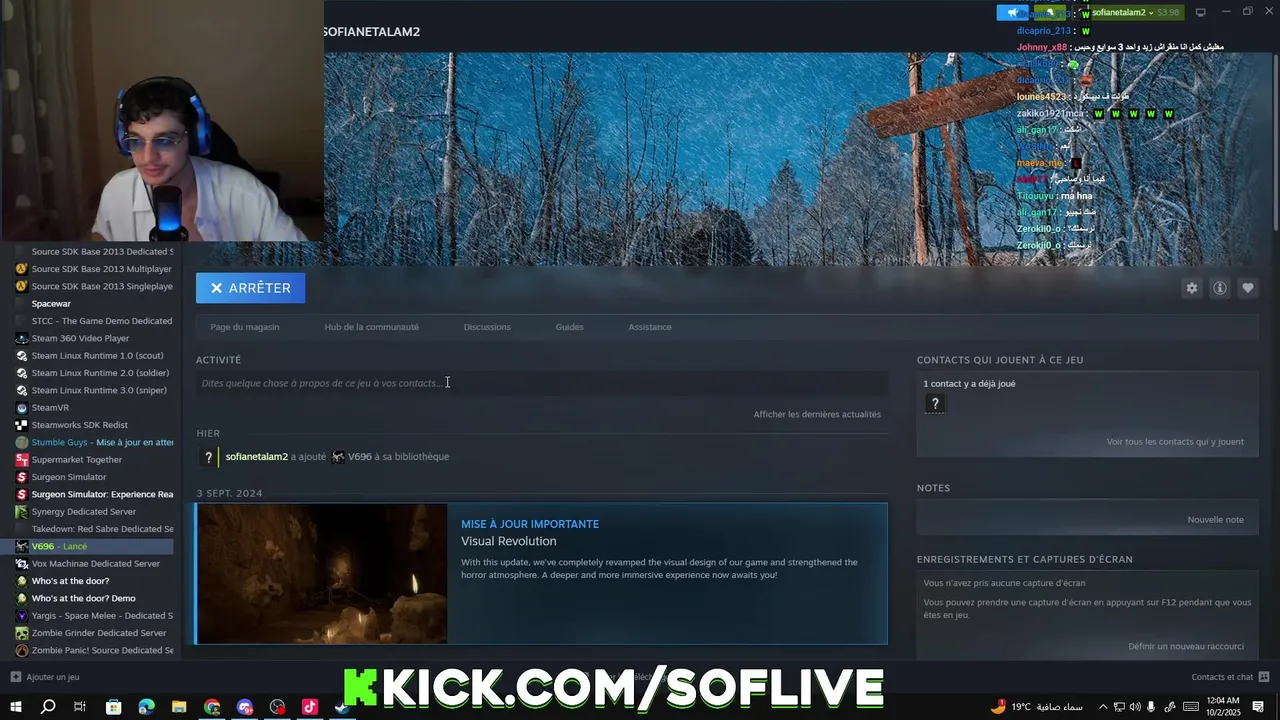Screen dimensions: 1280x720
Task: Select Zombie Grinder Dedicated Server entry
Action: click(x=98, y=633)
